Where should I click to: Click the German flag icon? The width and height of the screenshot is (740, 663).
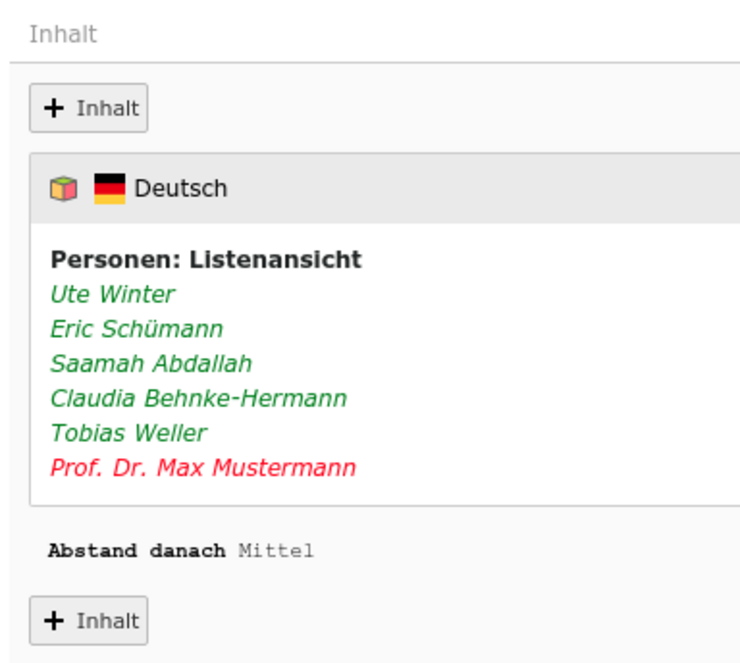point(110,188)
